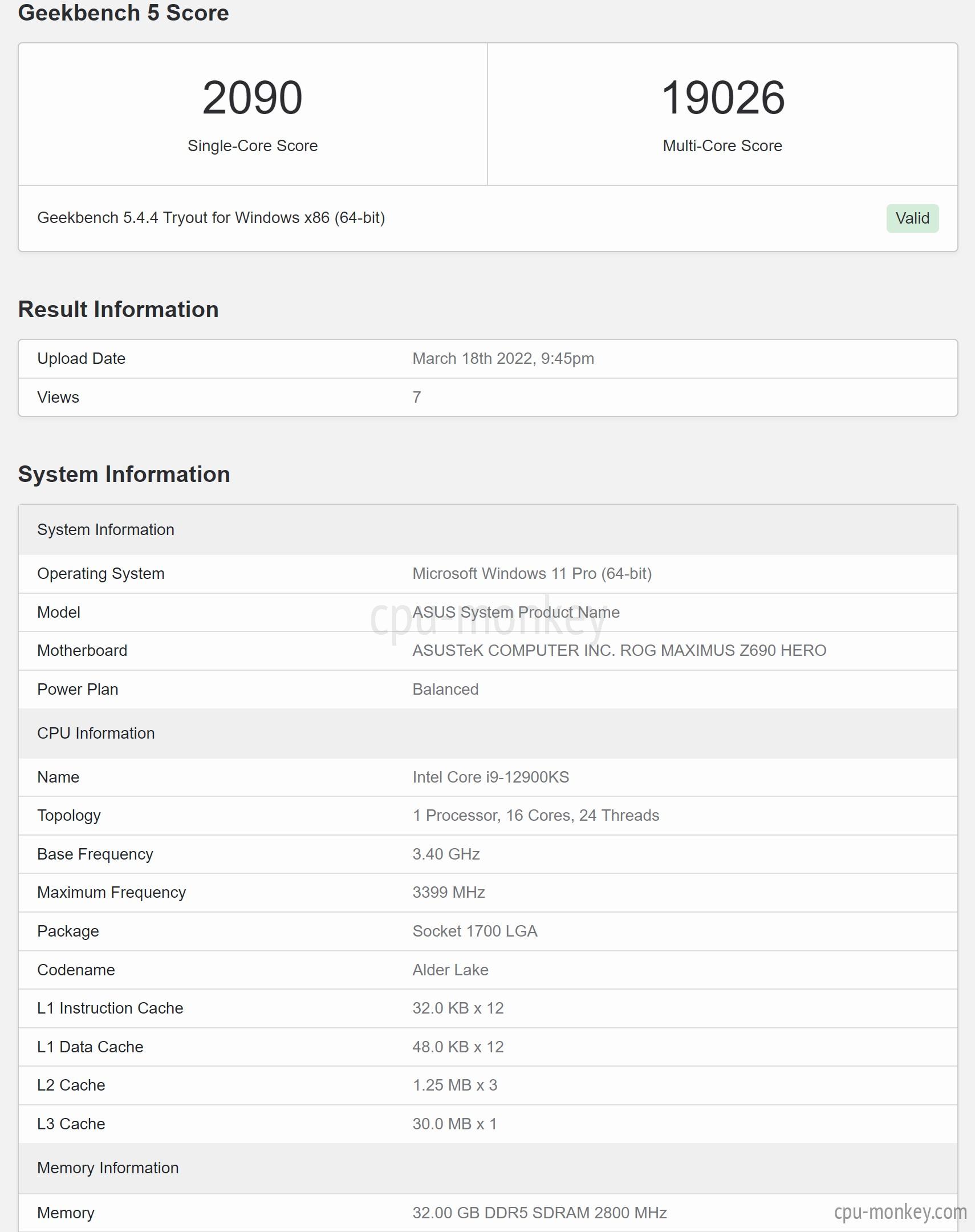
Task: Click the ASUS System Product Name model value
Action: coord(516,612)
